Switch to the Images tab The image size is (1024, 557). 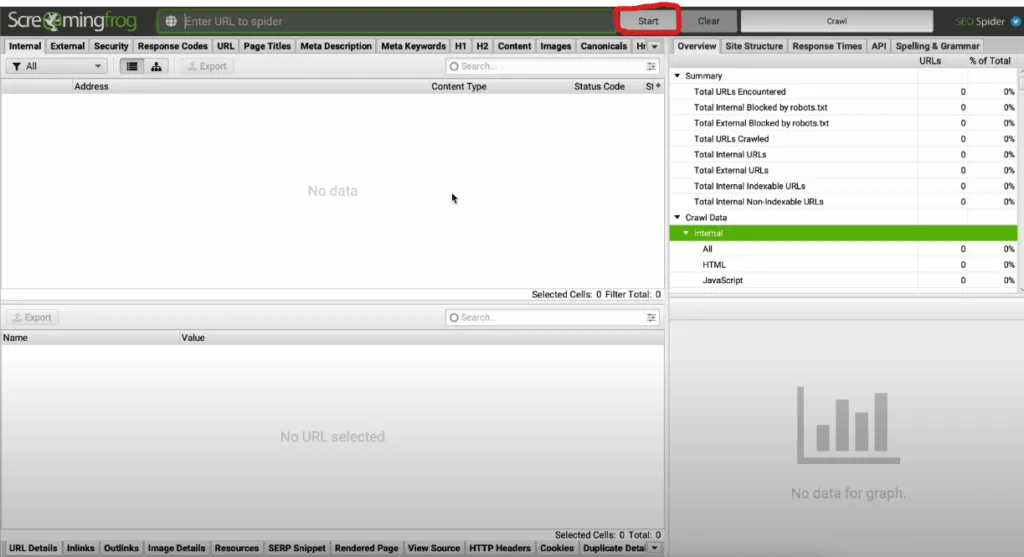(x=556, y=46)
